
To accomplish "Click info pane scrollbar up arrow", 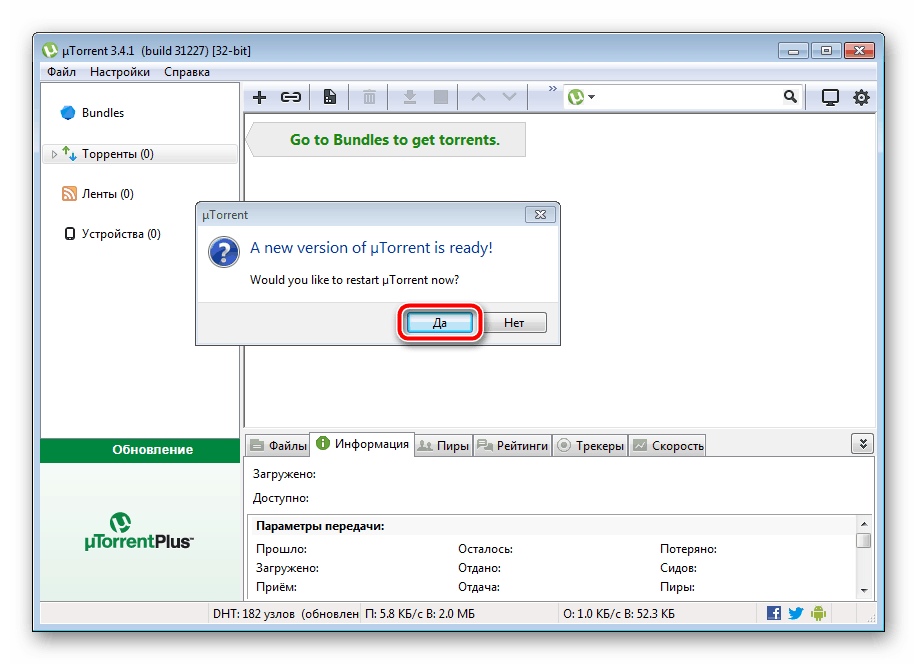I will 864,524.
